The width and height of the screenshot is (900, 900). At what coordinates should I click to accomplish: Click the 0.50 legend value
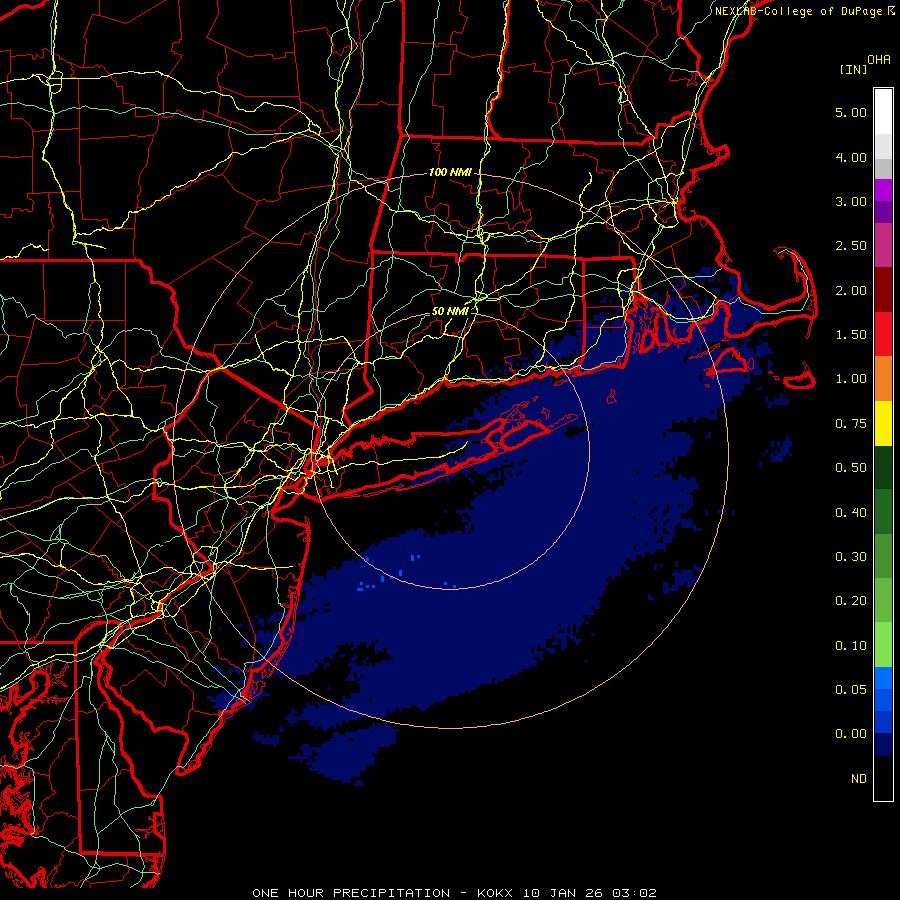[851, 468]
